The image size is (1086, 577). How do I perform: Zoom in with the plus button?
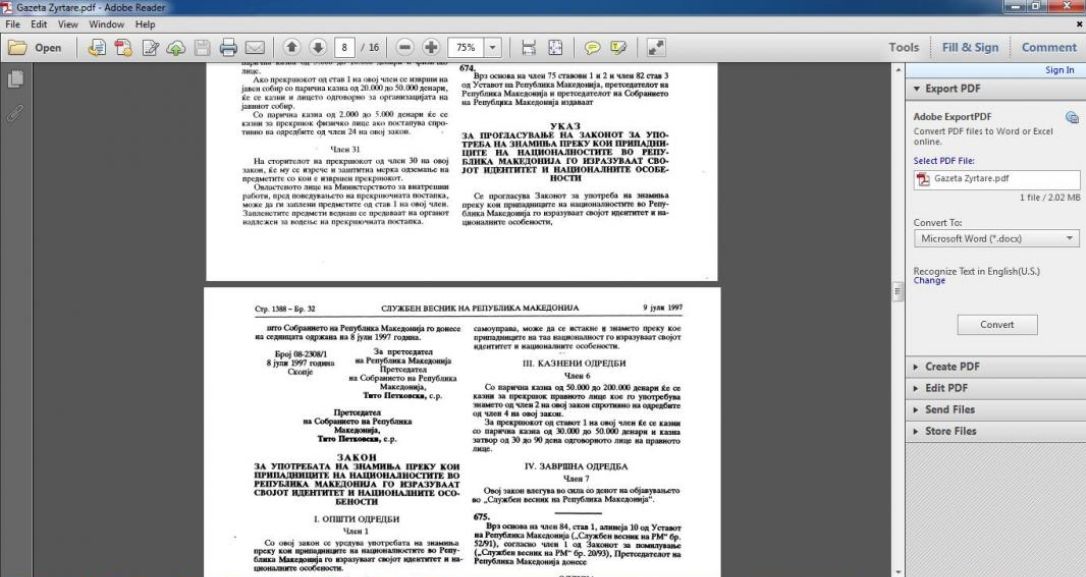click(x=431, y=47)
